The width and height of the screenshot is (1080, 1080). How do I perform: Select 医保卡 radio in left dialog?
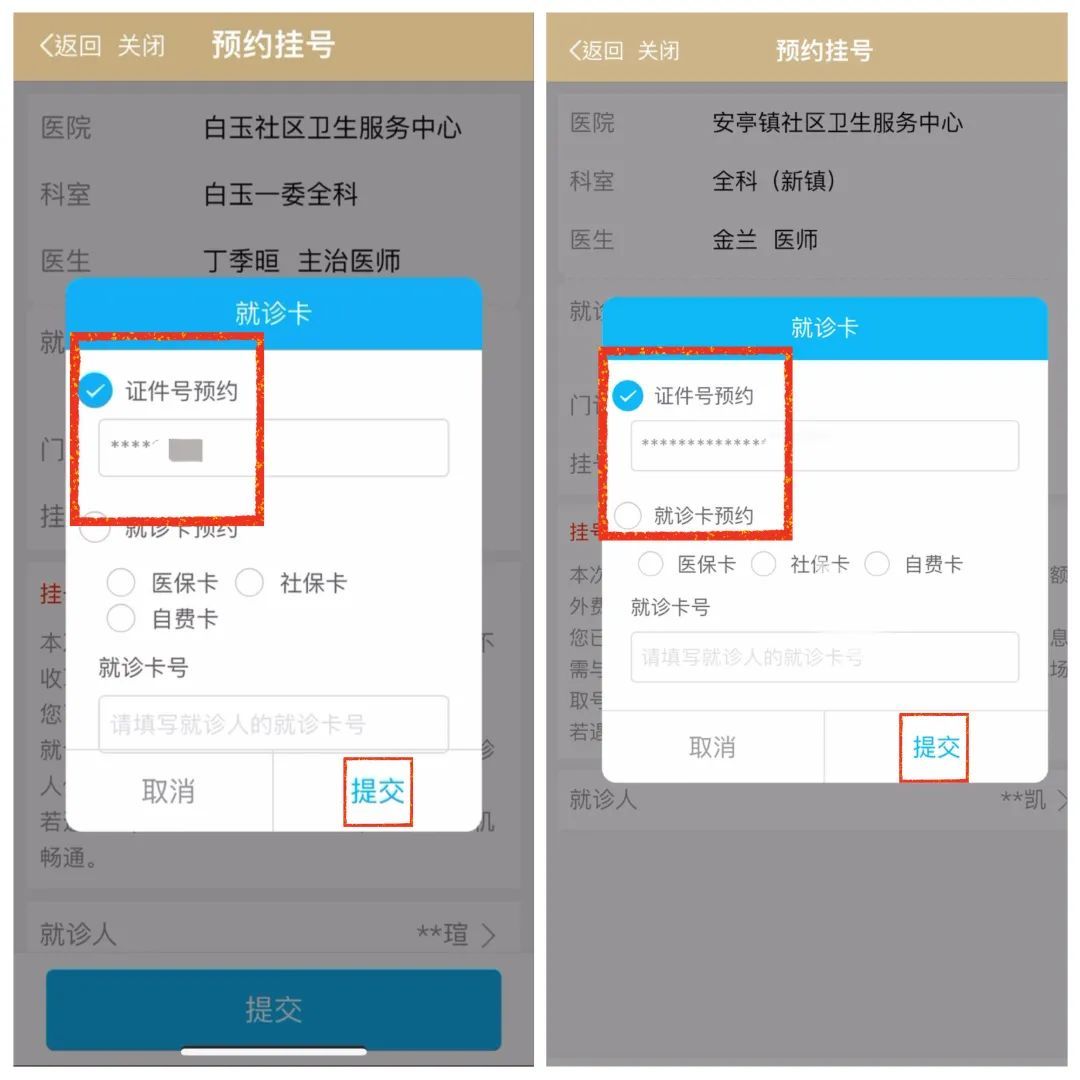tap(121, 582)
